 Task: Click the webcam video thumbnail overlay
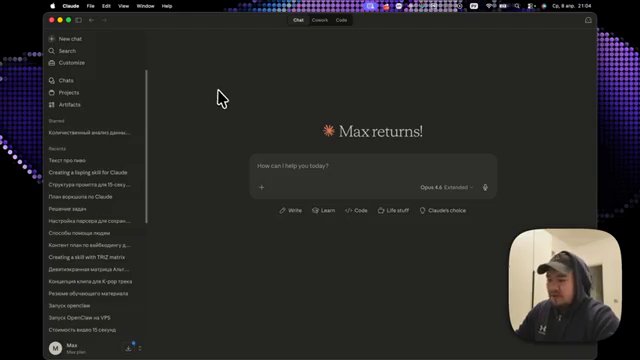(565, 285)
